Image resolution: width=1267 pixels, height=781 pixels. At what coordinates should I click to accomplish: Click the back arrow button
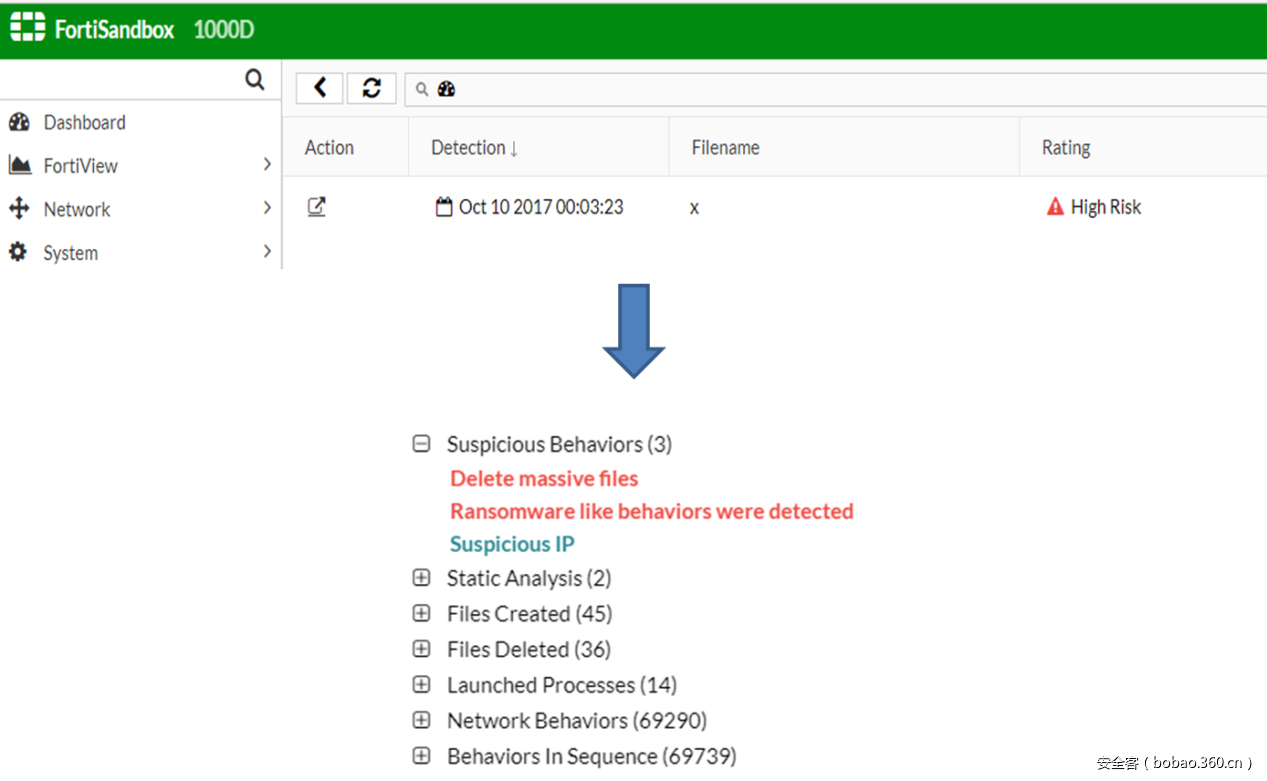point(320,88)
